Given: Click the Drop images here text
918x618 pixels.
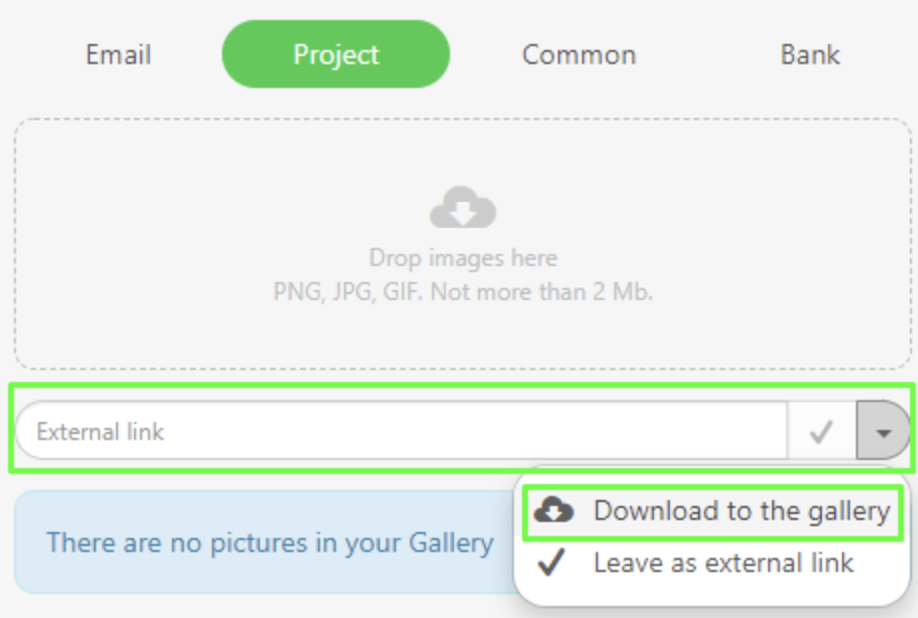Looking at the screenshot, I should [463, 258].
